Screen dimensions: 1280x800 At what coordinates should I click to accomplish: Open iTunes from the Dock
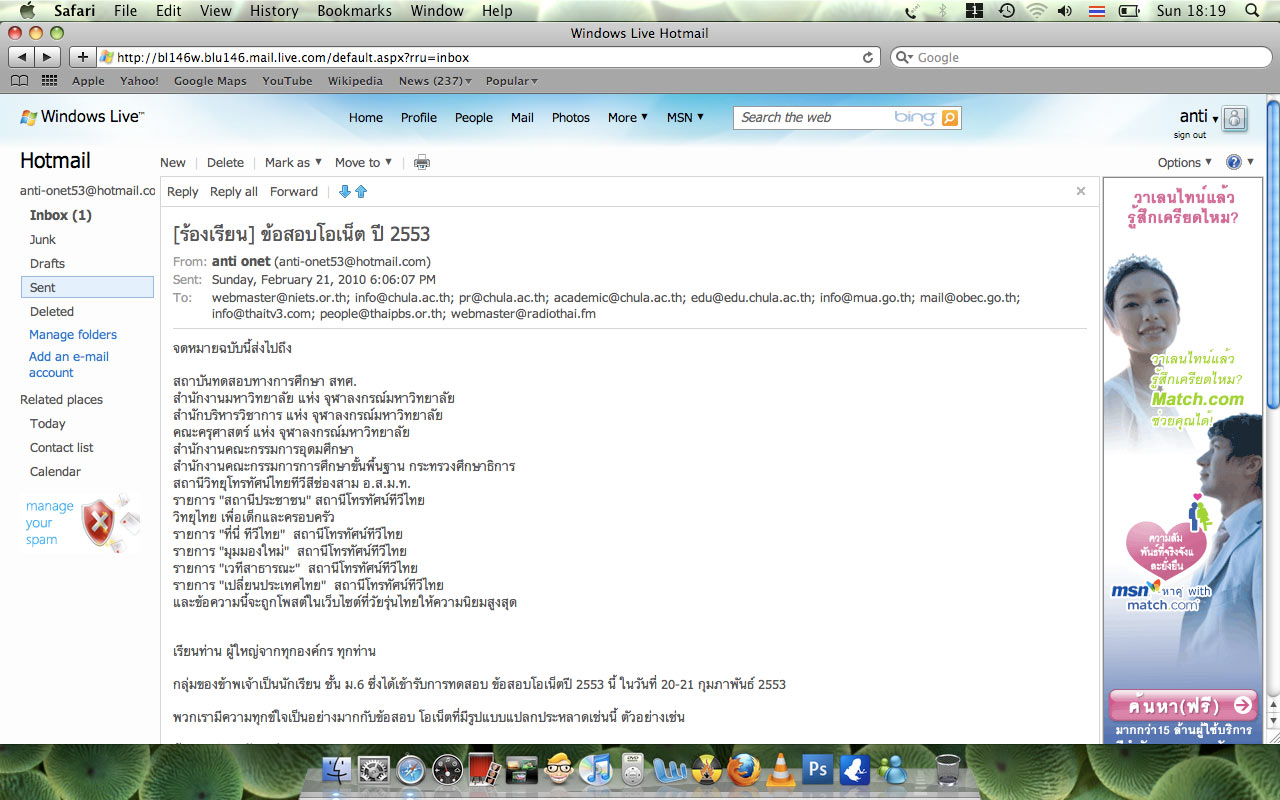[x=596, y=769]
